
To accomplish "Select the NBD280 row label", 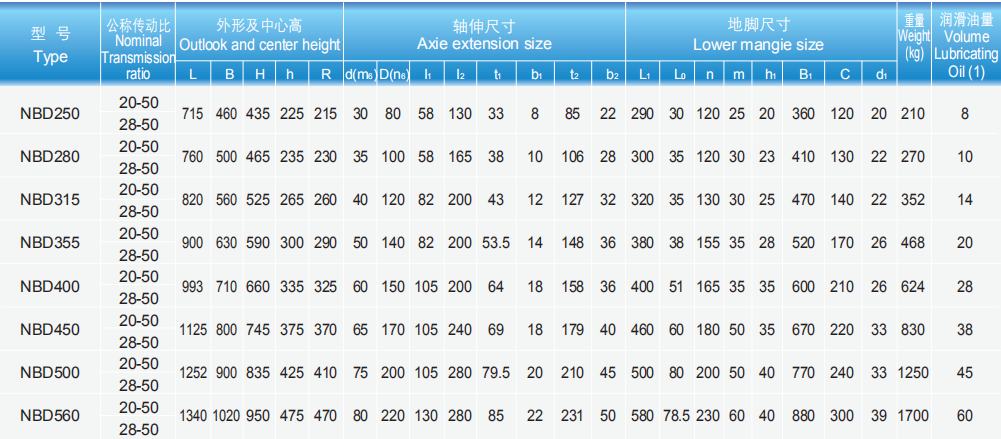I will (x=50, y=157).
